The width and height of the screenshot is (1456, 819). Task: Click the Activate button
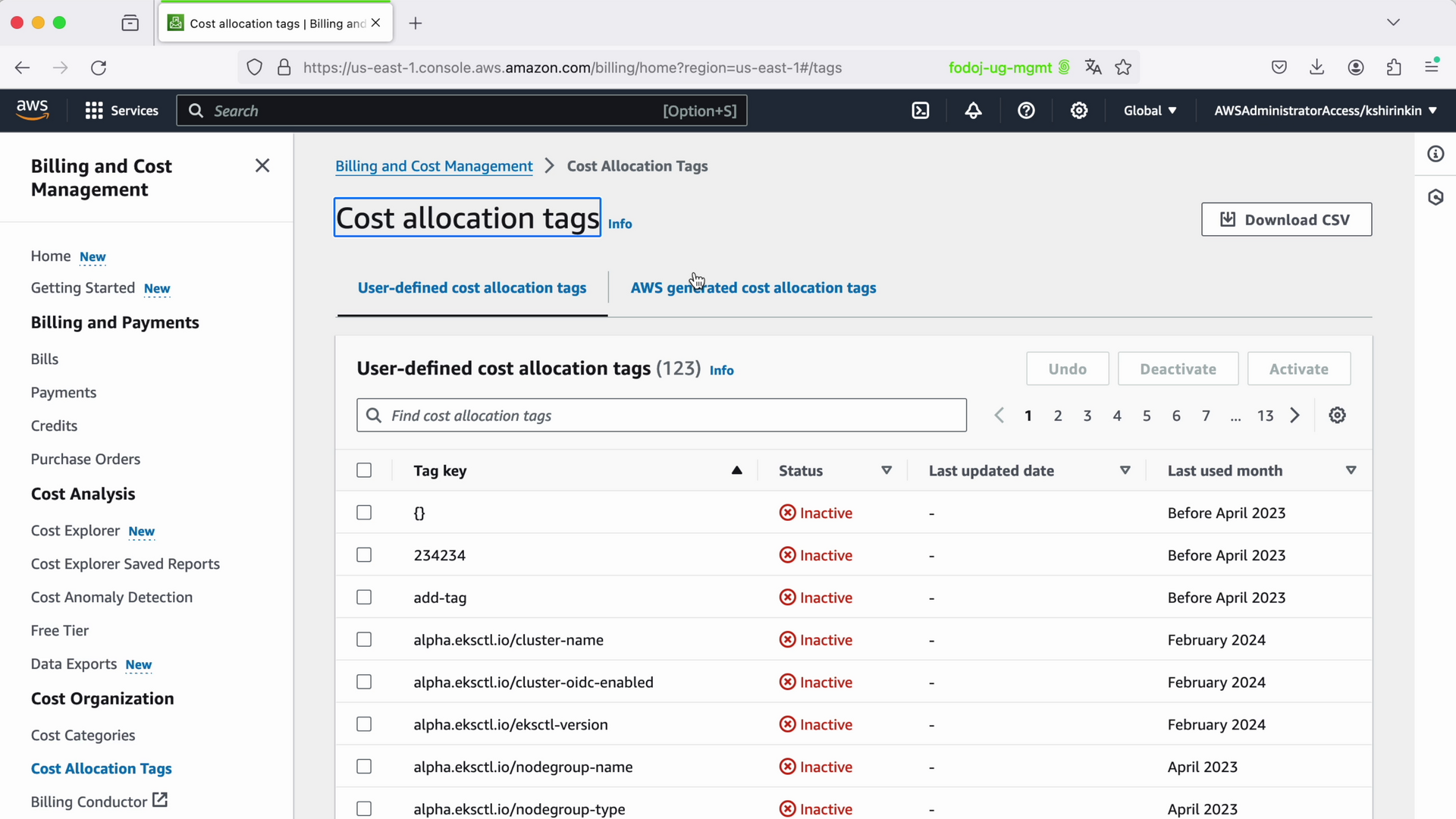(1298, 369)
